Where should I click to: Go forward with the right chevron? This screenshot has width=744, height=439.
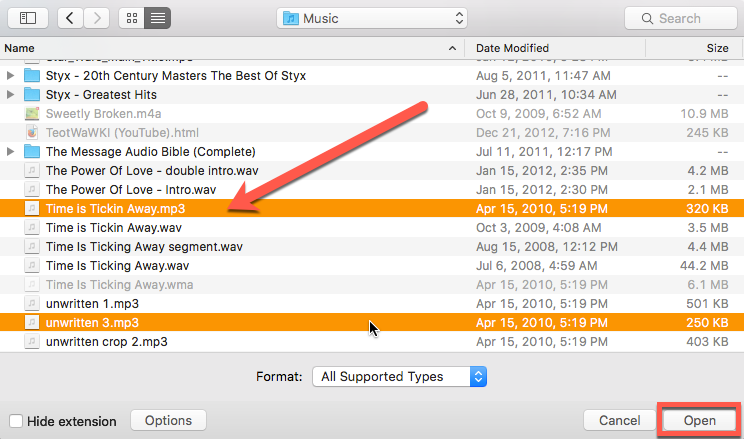tap(97, 18)
